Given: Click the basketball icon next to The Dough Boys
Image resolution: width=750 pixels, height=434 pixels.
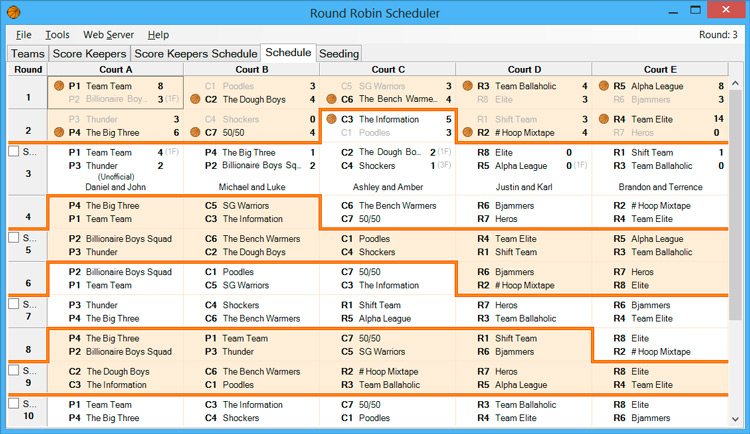Looking at the screenshot, I should click(x=196, y=99).
